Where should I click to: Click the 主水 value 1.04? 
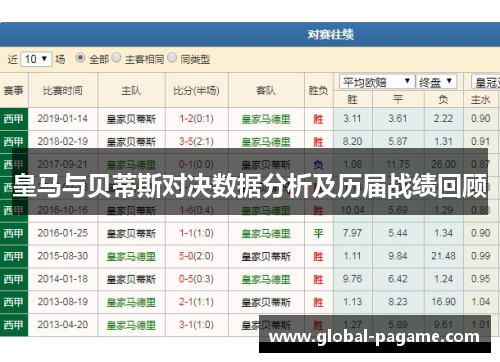tap(481, 302)
